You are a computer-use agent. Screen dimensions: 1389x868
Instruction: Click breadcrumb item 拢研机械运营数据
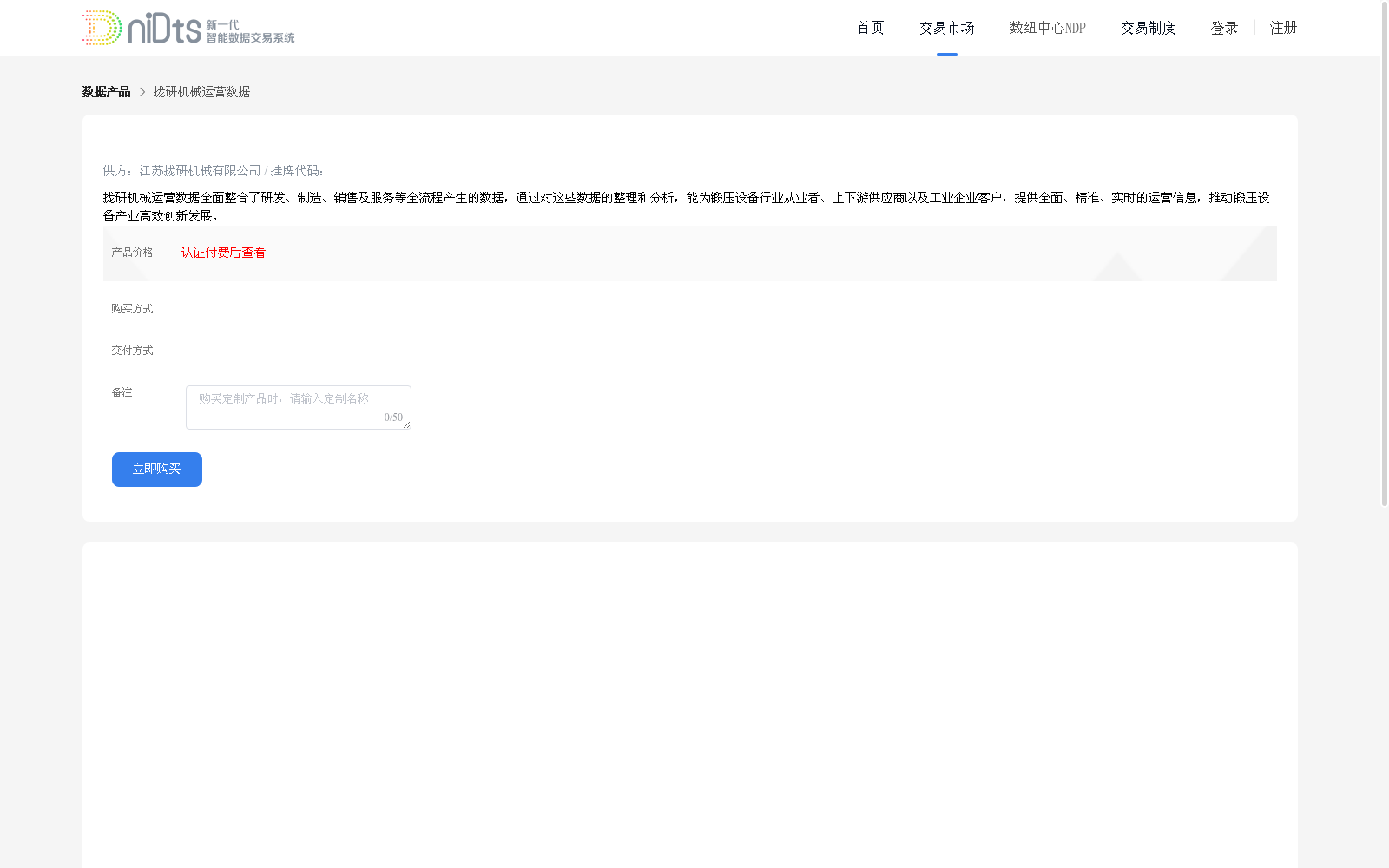tap(201, 92)
